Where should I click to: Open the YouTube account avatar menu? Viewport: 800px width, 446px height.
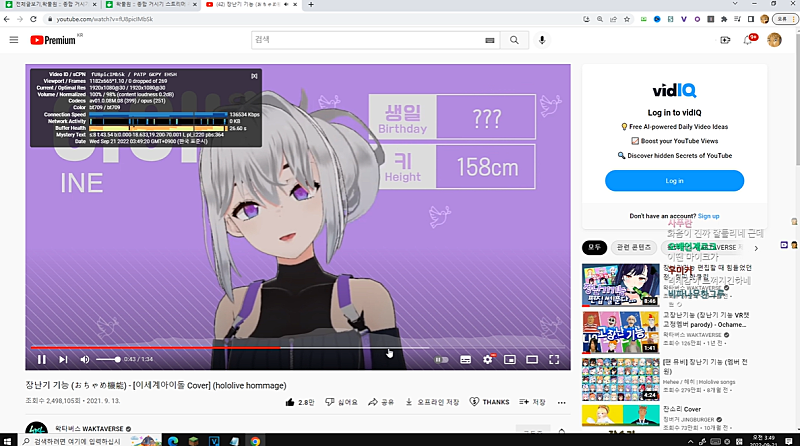coord(774,40)
